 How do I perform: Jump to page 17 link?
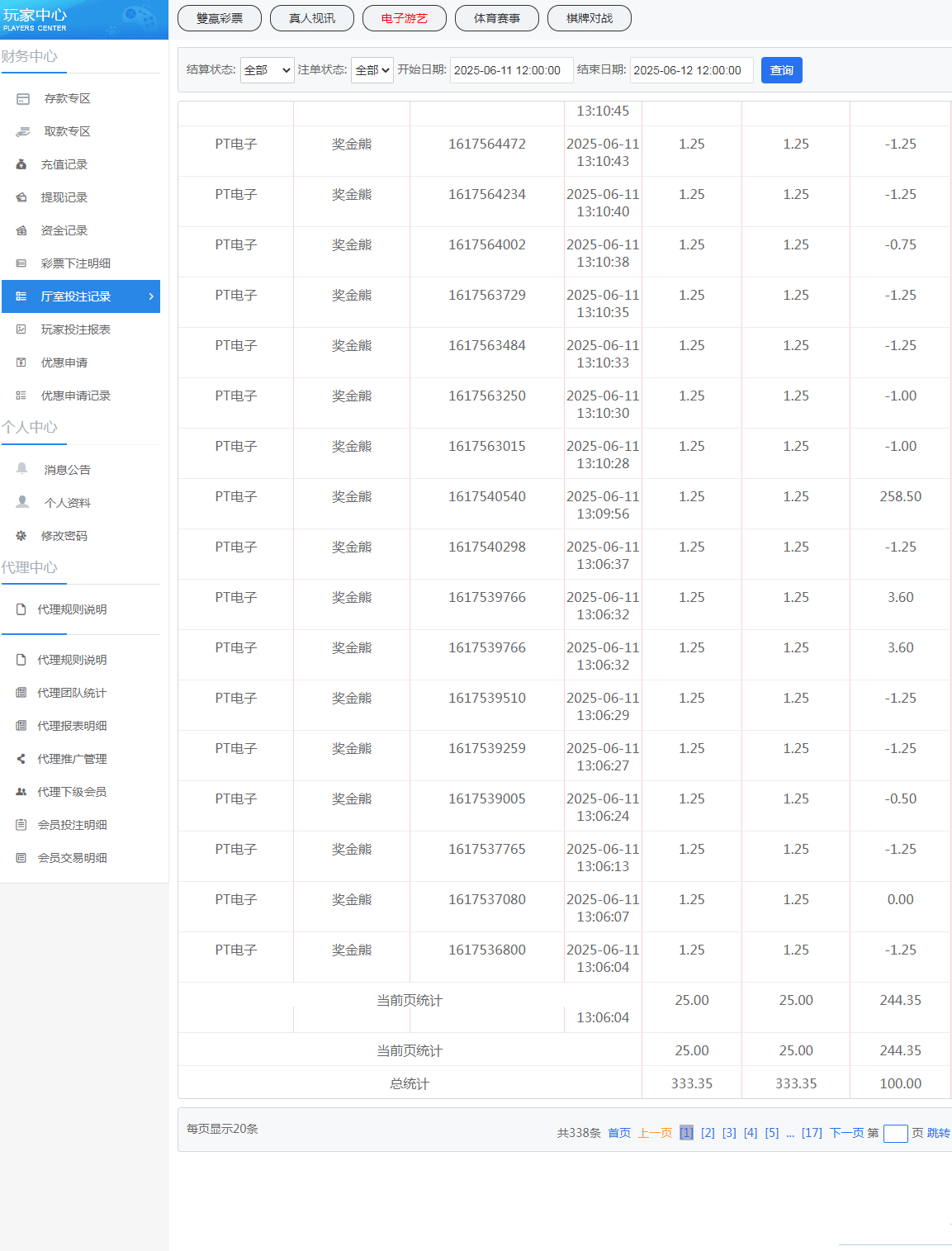click(812, 1133)
